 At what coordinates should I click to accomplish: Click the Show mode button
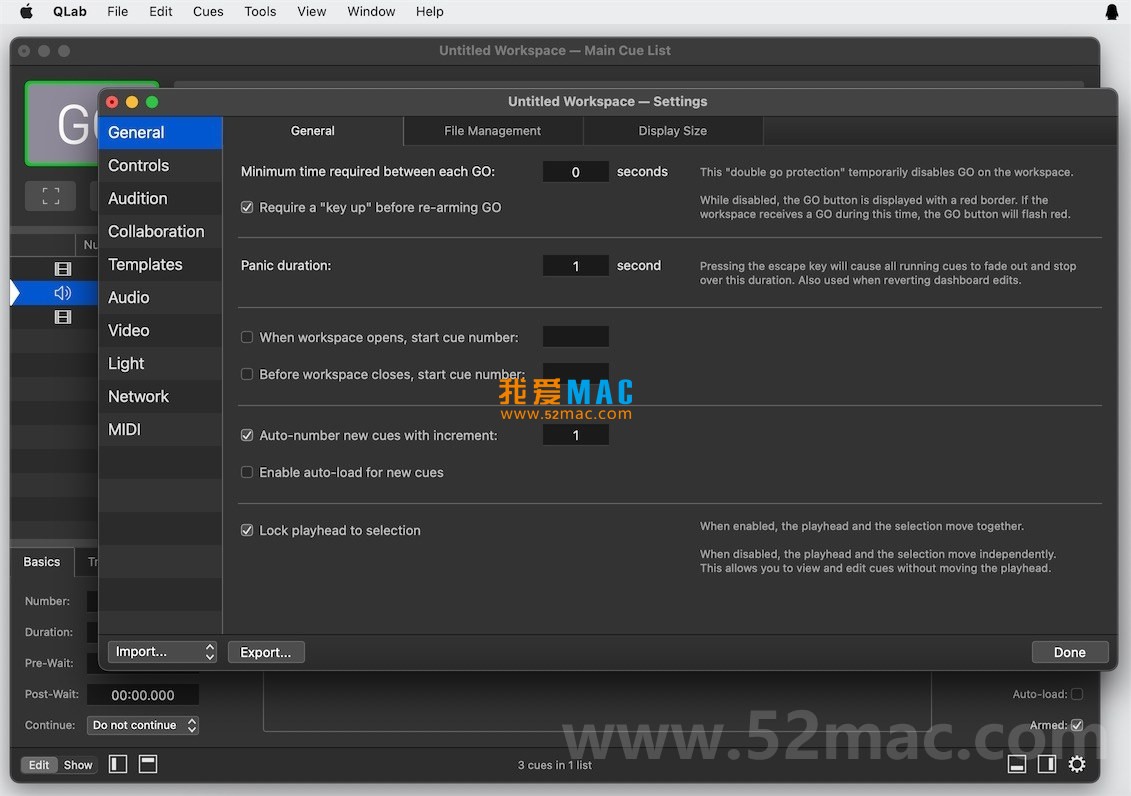pyautogui.click(x=78, y=765)
